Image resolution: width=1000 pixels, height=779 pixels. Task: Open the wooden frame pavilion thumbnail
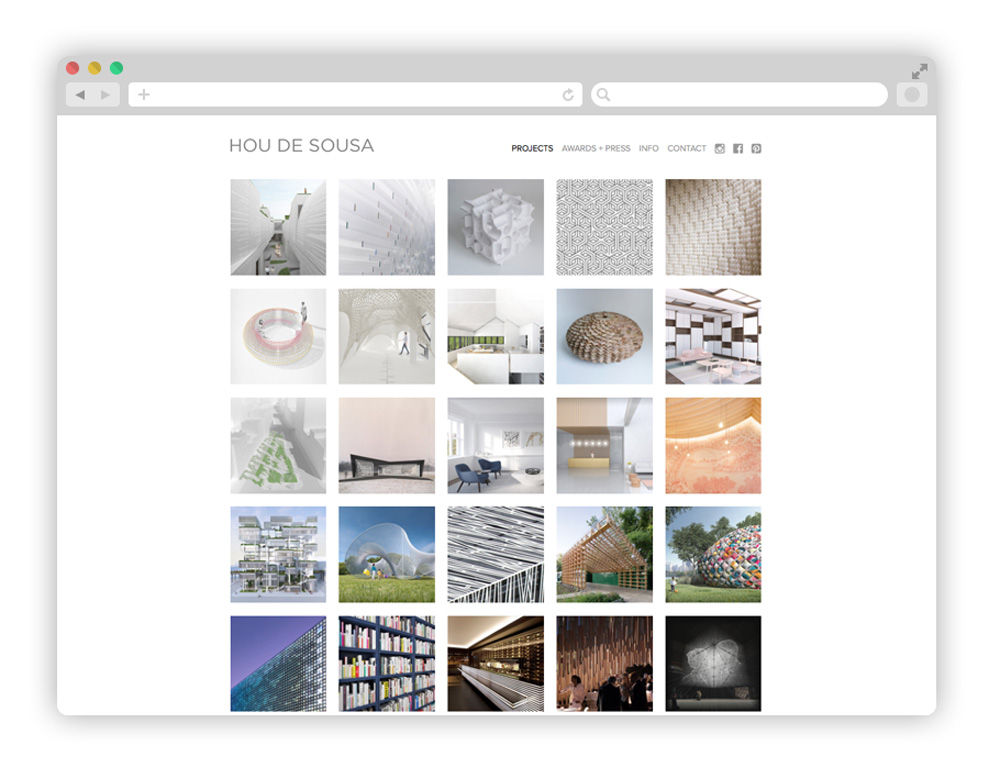[x=605, y=554]
